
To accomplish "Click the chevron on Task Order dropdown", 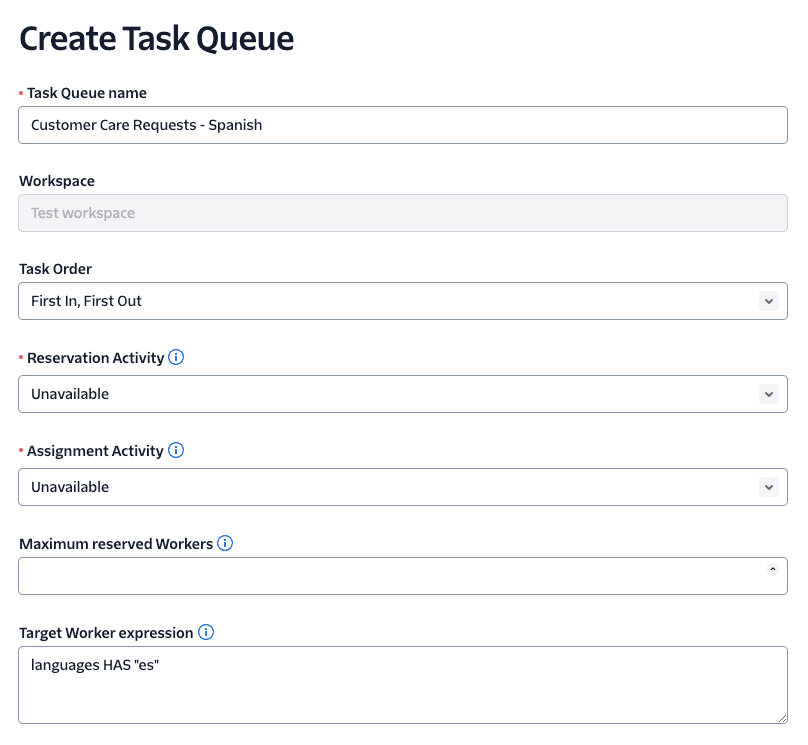I will click(769, 300).
